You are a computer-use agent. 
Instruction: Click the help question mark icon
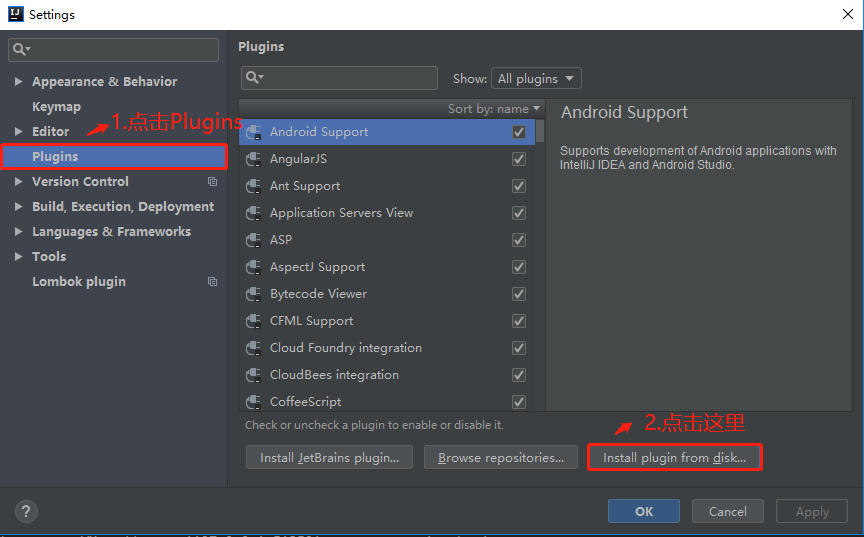click(26, 511)
